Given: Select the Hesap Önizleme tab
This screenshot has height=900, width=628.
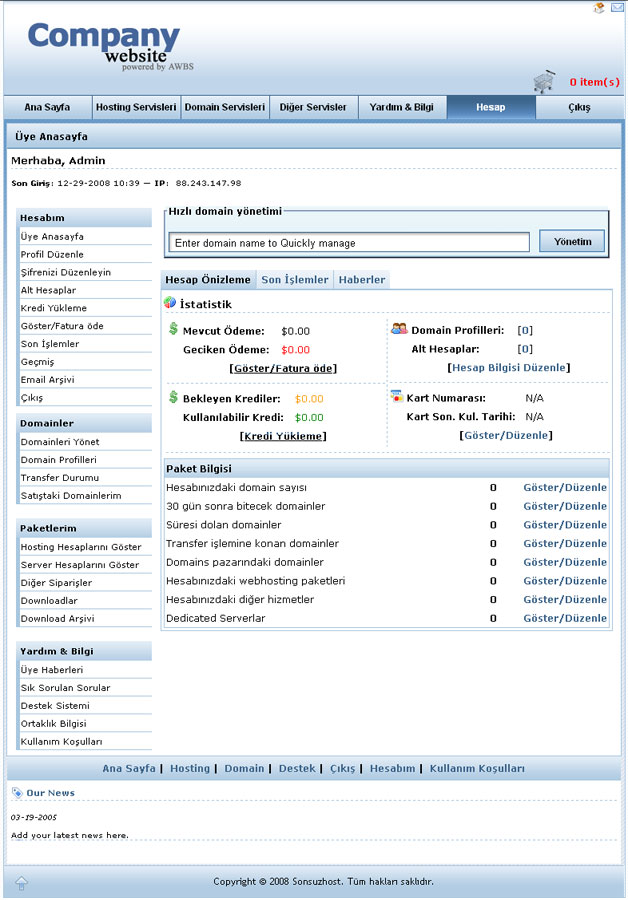Looking at the screenshot, I should [208, 280].
